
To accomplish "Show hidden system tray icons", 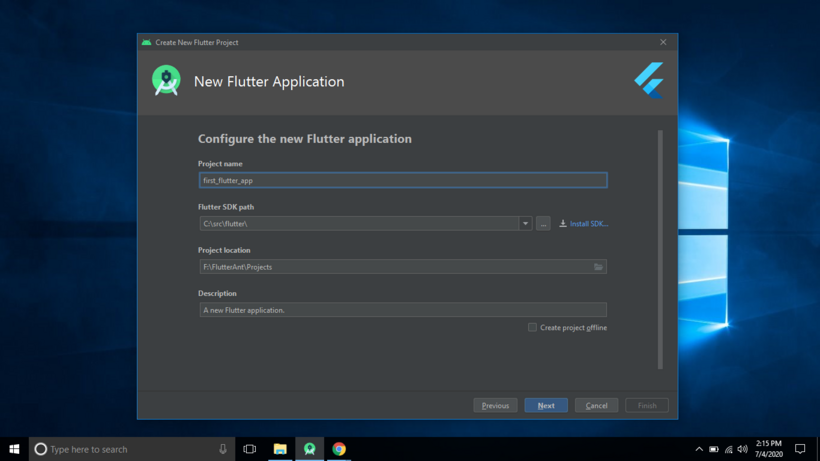I will [699, 449].
